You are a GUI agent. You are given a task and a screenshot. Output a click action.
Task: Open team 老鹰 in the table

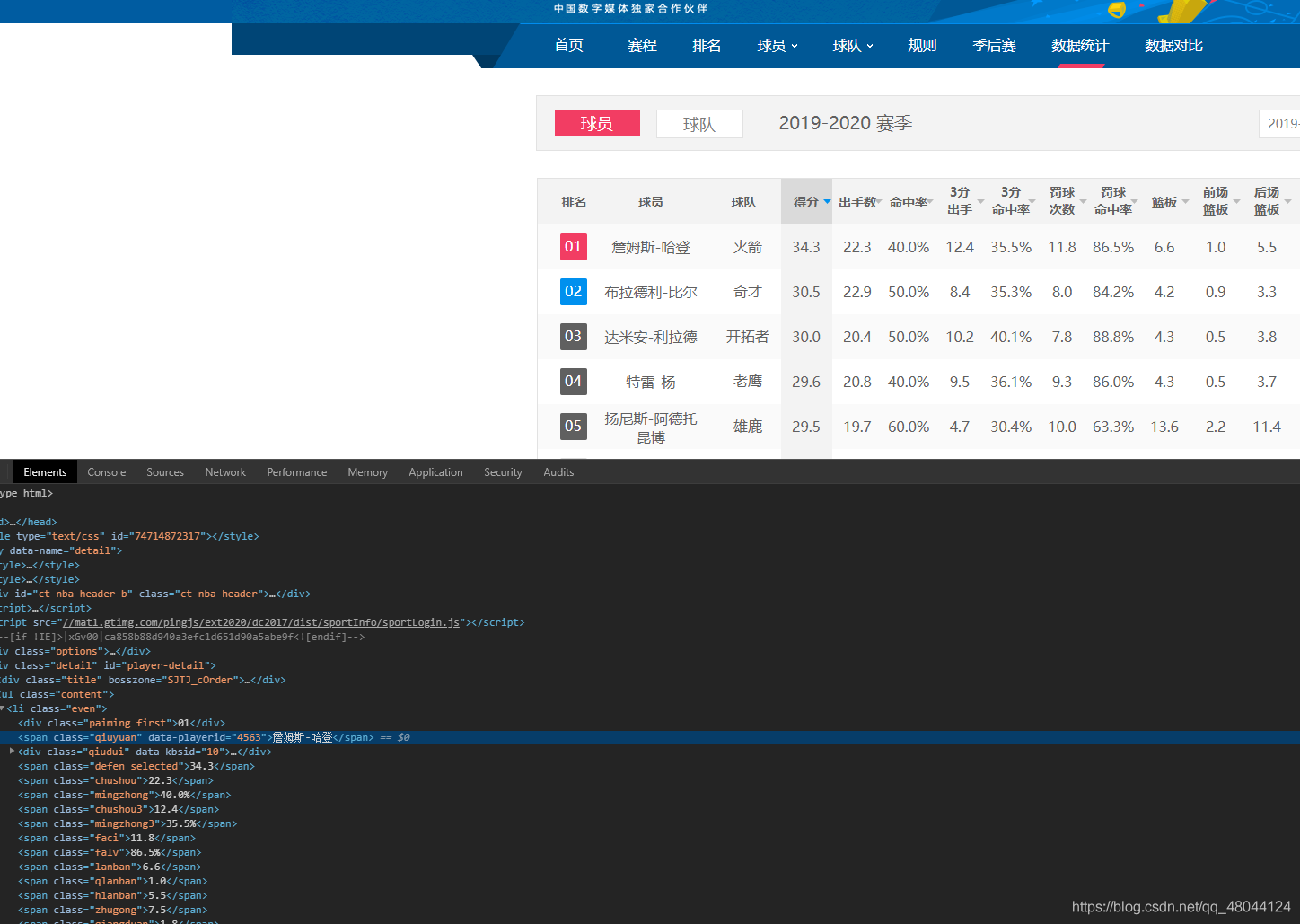[748, 382]
